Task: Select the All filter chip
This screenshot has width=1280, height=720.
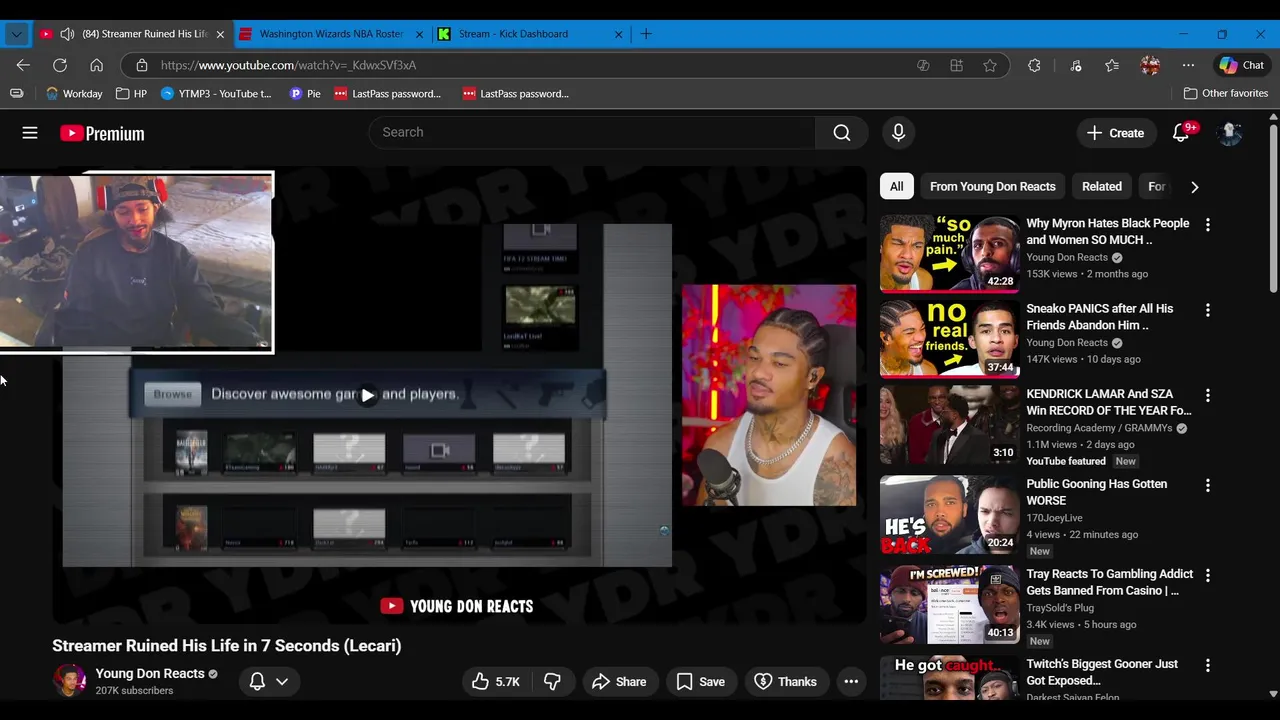Action: click(x=897, y=186)
